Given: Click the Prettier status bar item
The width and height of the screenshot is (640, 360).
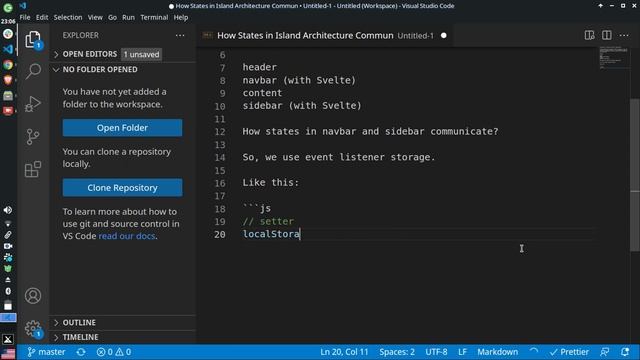Looking at the screenshot, I should (x=569, y=352).
